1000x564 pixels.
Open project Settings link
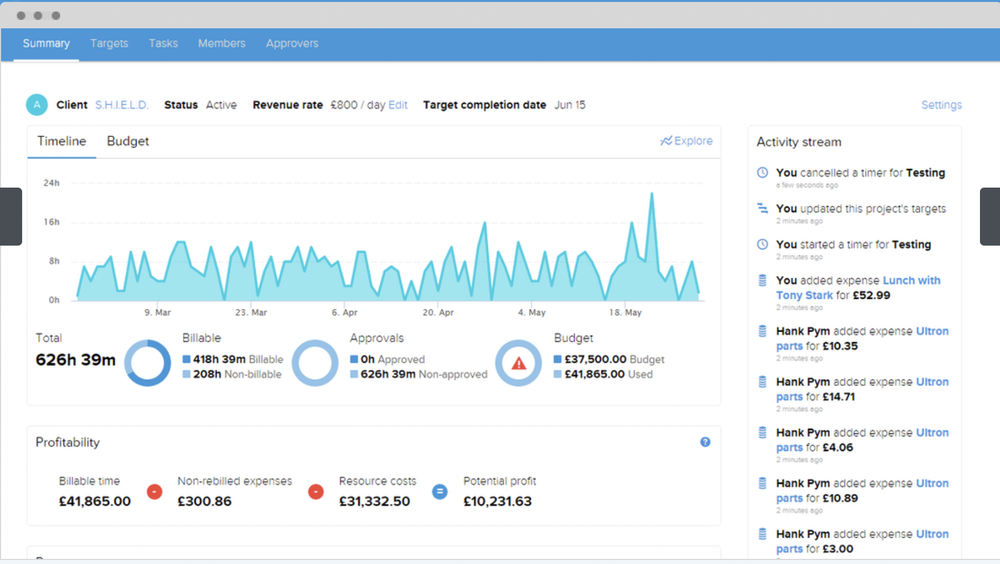[x=941, y=105]
